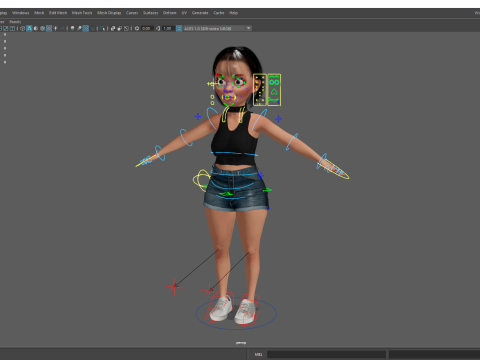Select the blue root circle under feet
480x360 pixels.
pos(236,313)
